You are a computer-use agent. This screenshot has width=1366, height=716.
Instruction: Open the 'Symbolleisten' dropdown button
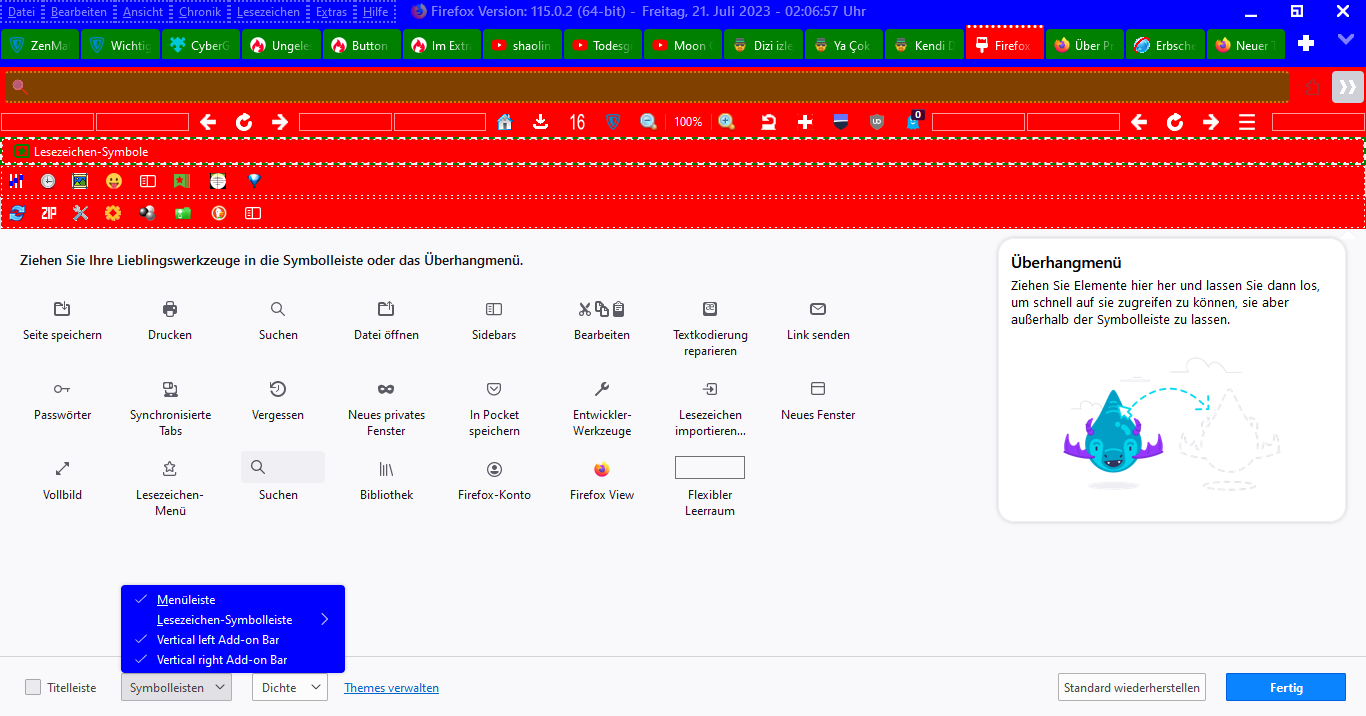coord(176,687)
